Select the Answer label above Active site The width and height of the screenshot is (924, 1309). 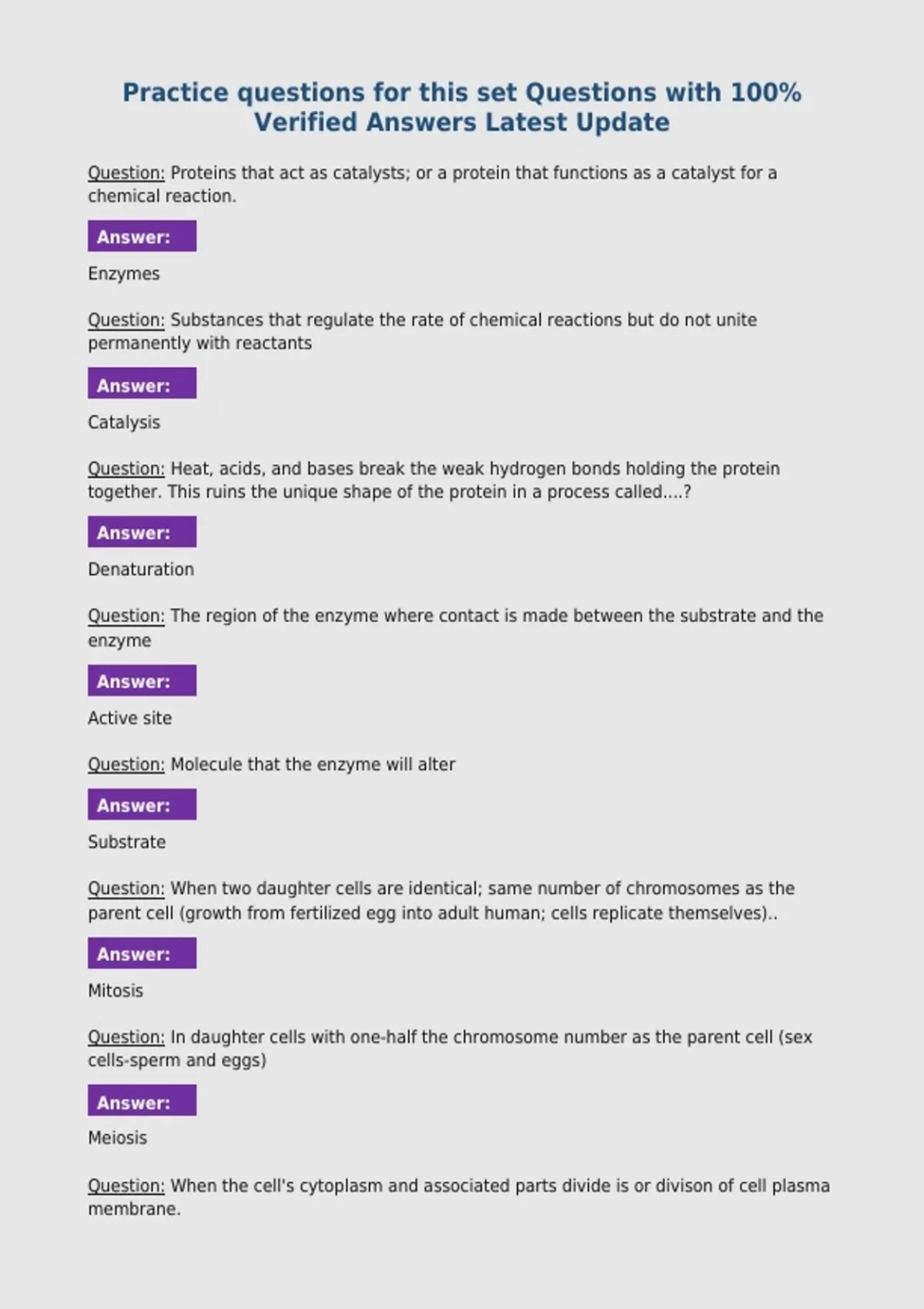[x=142, y=681]
